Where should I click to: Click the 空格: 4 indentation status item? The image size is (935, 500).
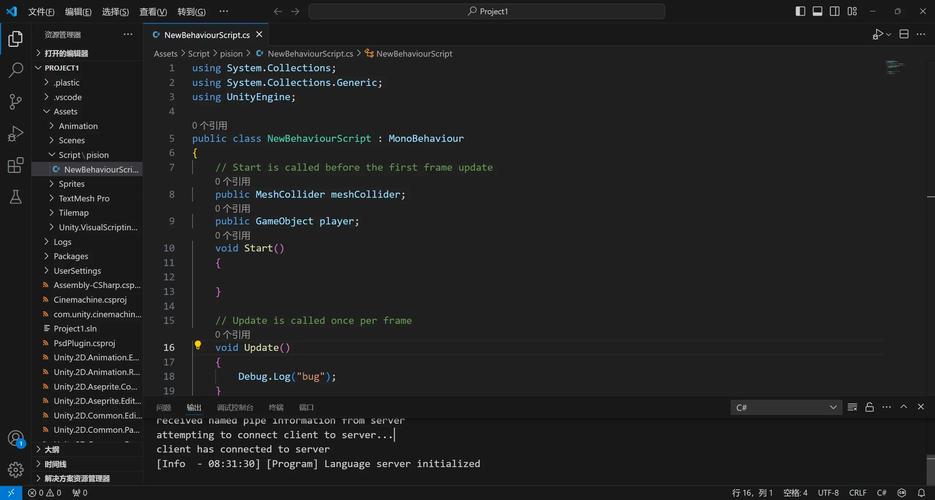[795, 493]
